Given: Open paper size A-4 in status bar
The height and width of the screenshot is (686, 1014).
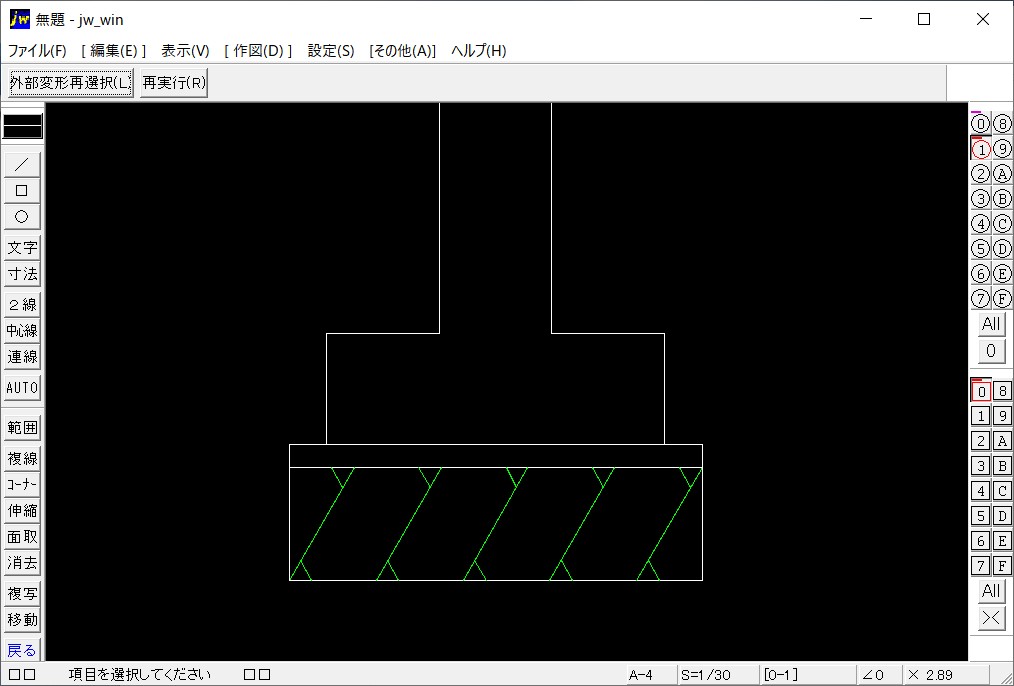Looking at the screenshot, I should pos(652,675).
